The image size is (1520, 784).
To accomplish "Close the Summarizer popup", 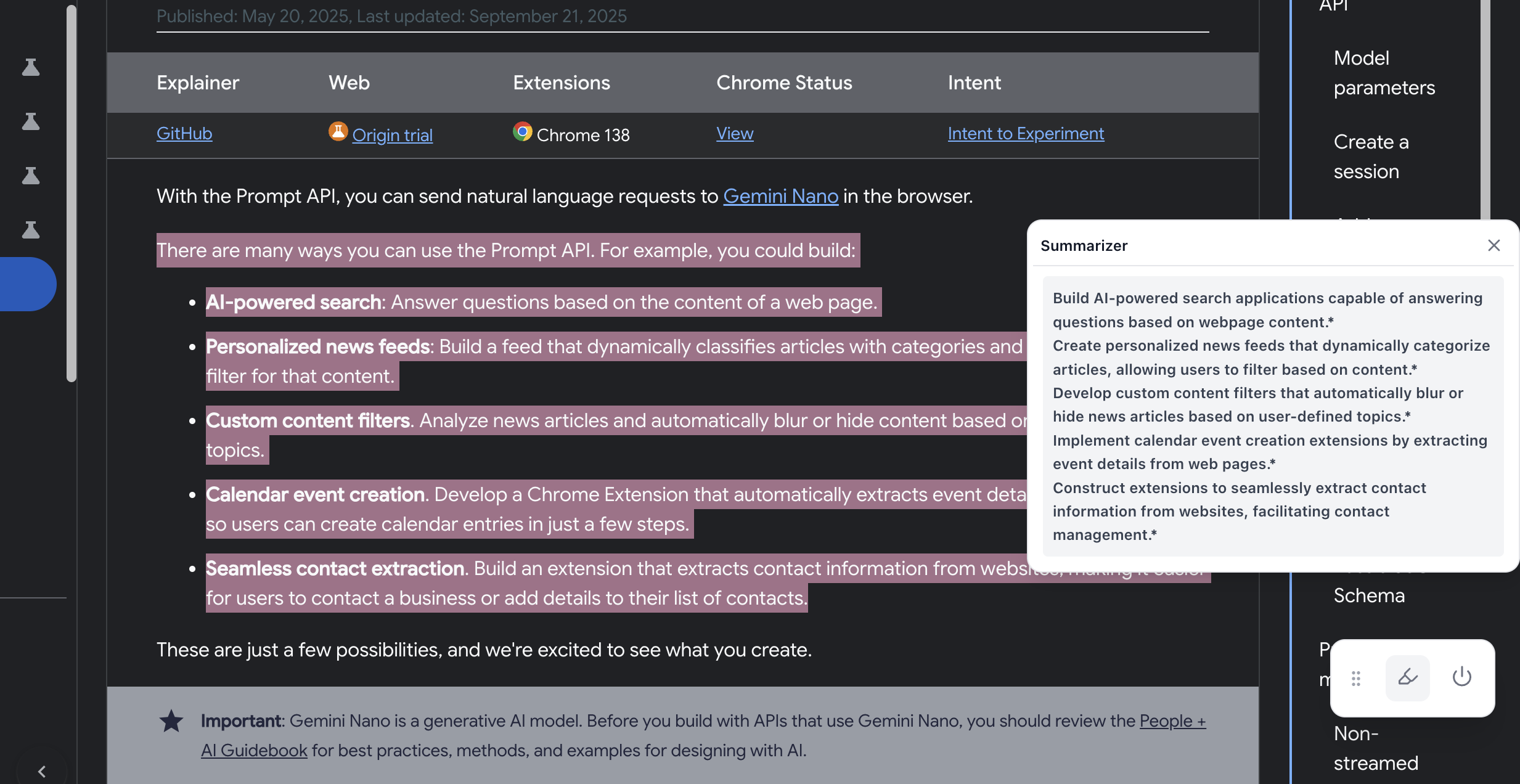I will [1493, 245].
